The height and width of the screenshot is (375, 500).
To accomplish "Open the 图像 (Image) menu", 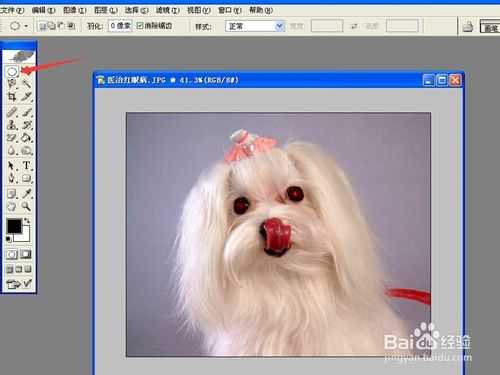I will pyautogui.click(x=75, y=10).
